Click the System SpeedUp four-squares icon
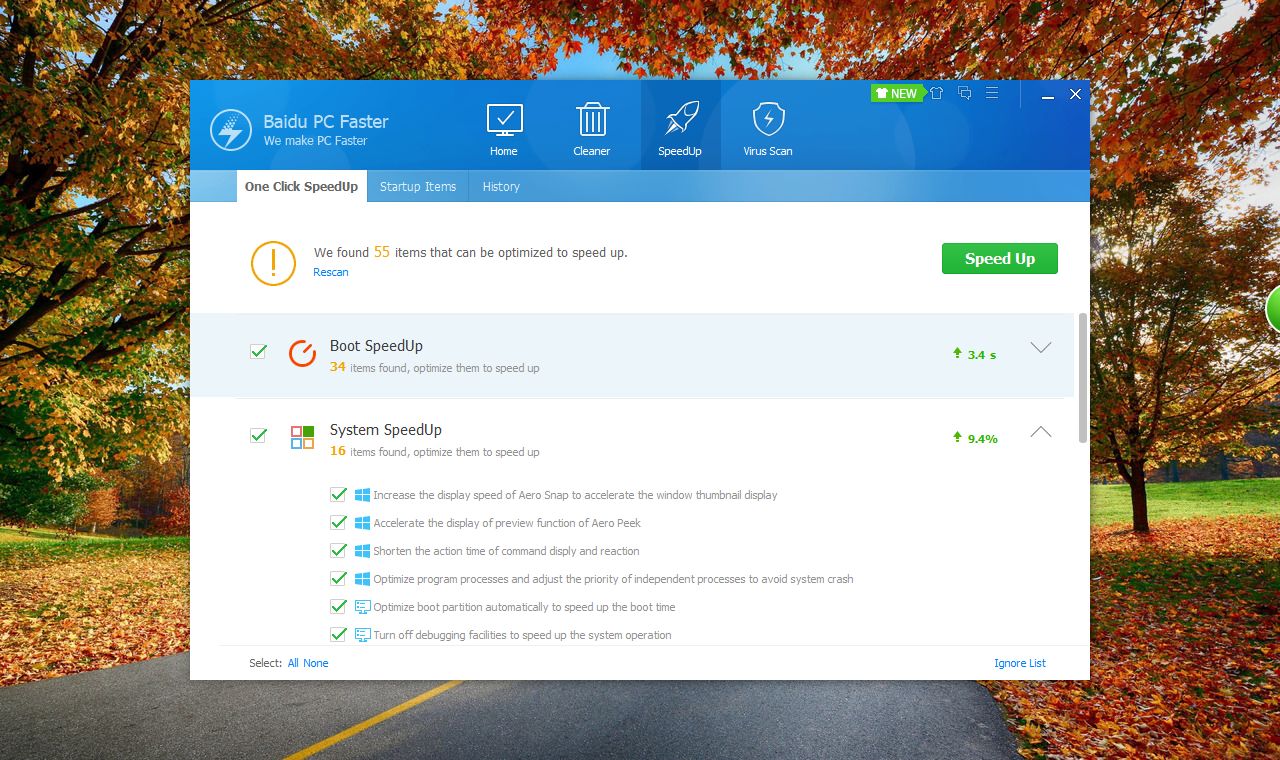 302,438
